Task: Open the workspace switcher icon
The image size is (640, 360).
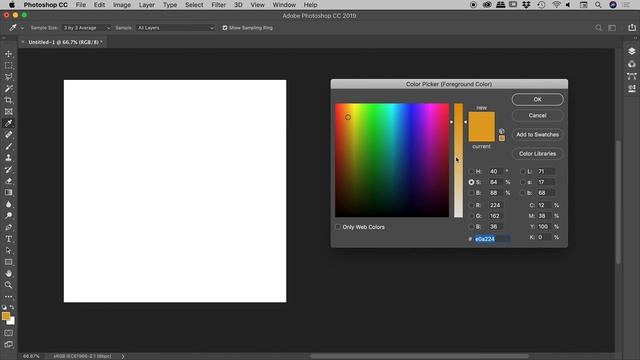Action: [612, 28]
